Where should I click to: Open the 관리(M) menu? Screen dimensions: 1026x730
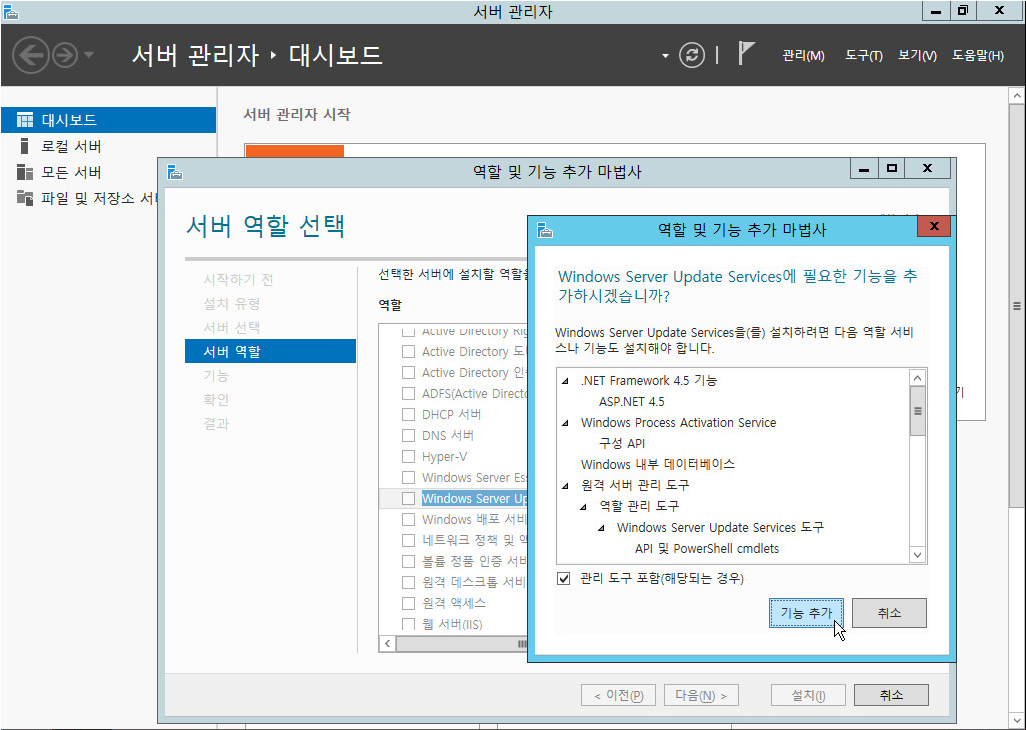(803, 56)
